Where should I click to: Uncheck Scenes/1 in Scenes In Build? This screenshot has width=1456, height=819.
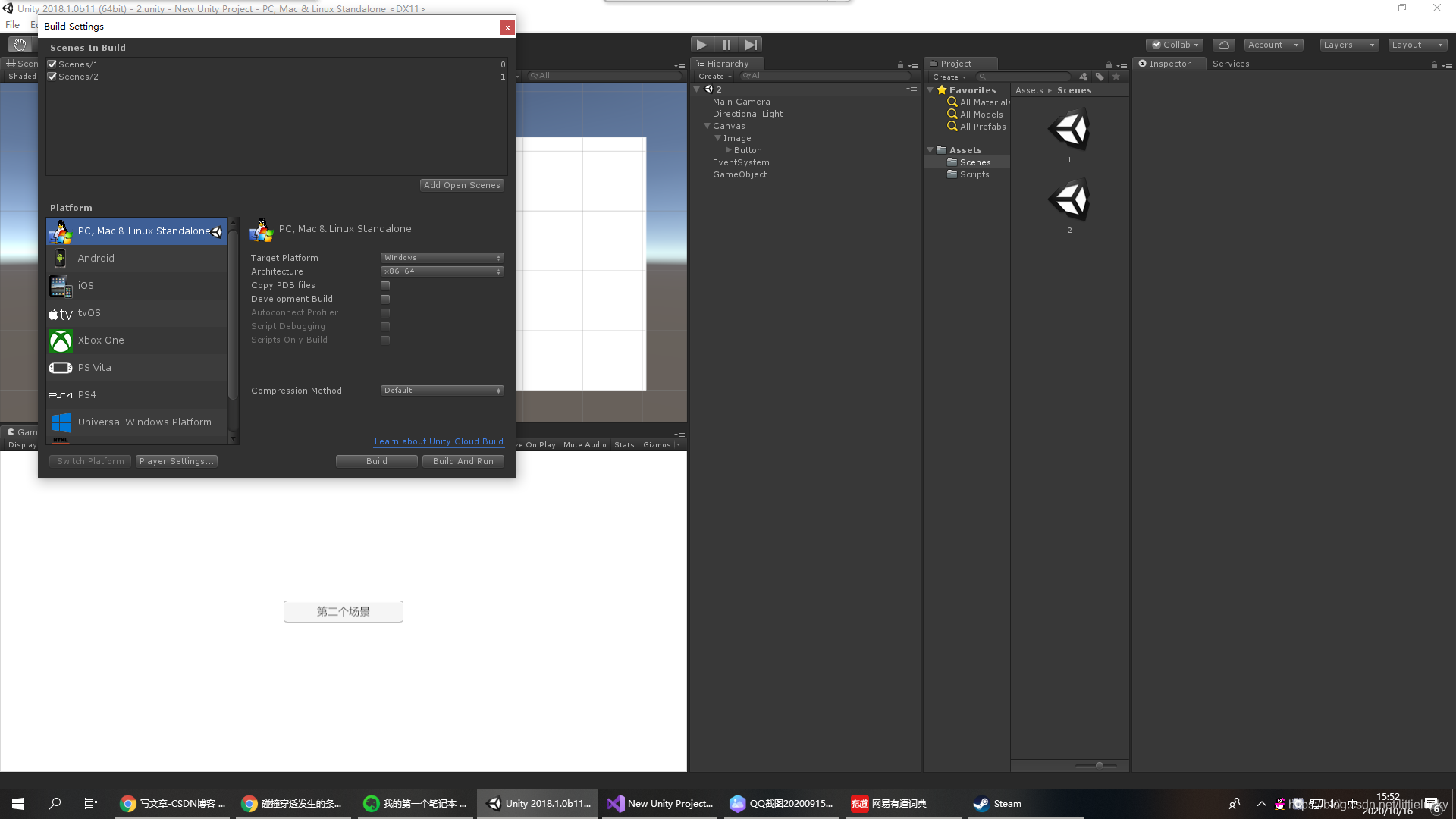tap(52, 64)
